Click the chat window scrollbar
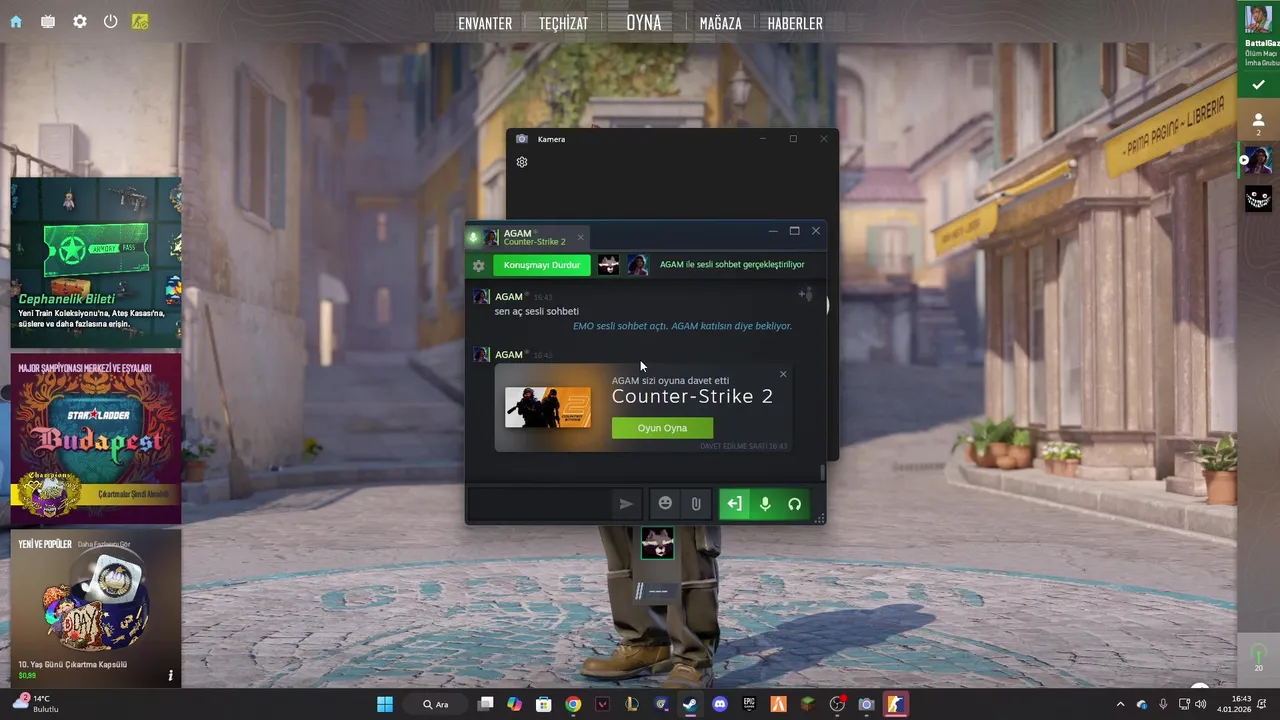1280x720 pixels. coord(823,472)
